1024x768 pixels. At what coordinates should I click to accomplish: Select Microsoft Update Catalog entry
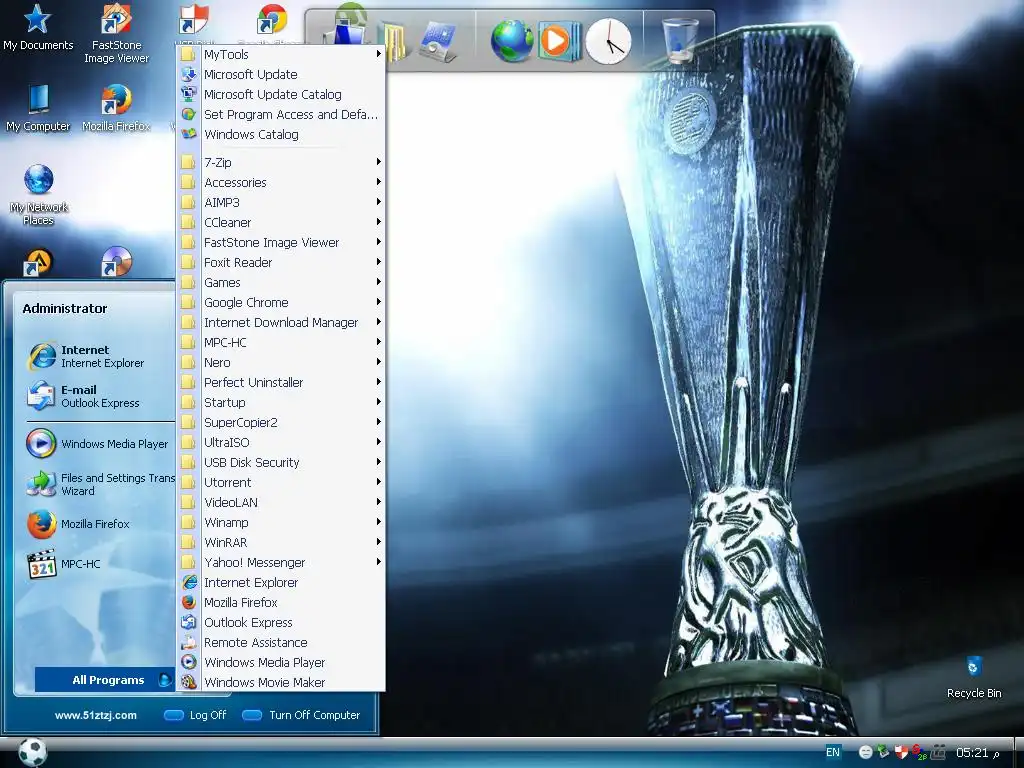(x=281, y=95)
